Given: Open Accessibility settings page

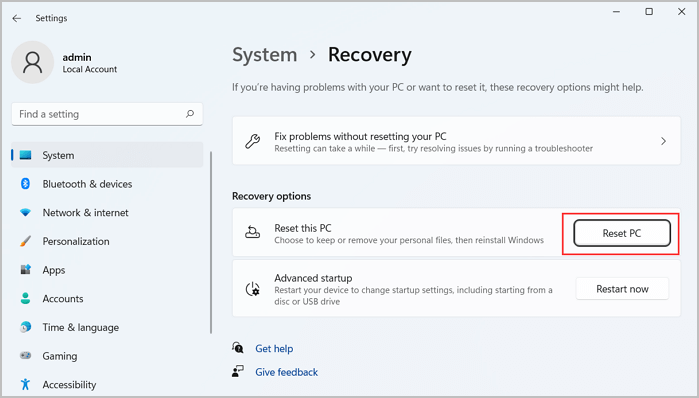Looking at the screenshot, I should point(107,384).
